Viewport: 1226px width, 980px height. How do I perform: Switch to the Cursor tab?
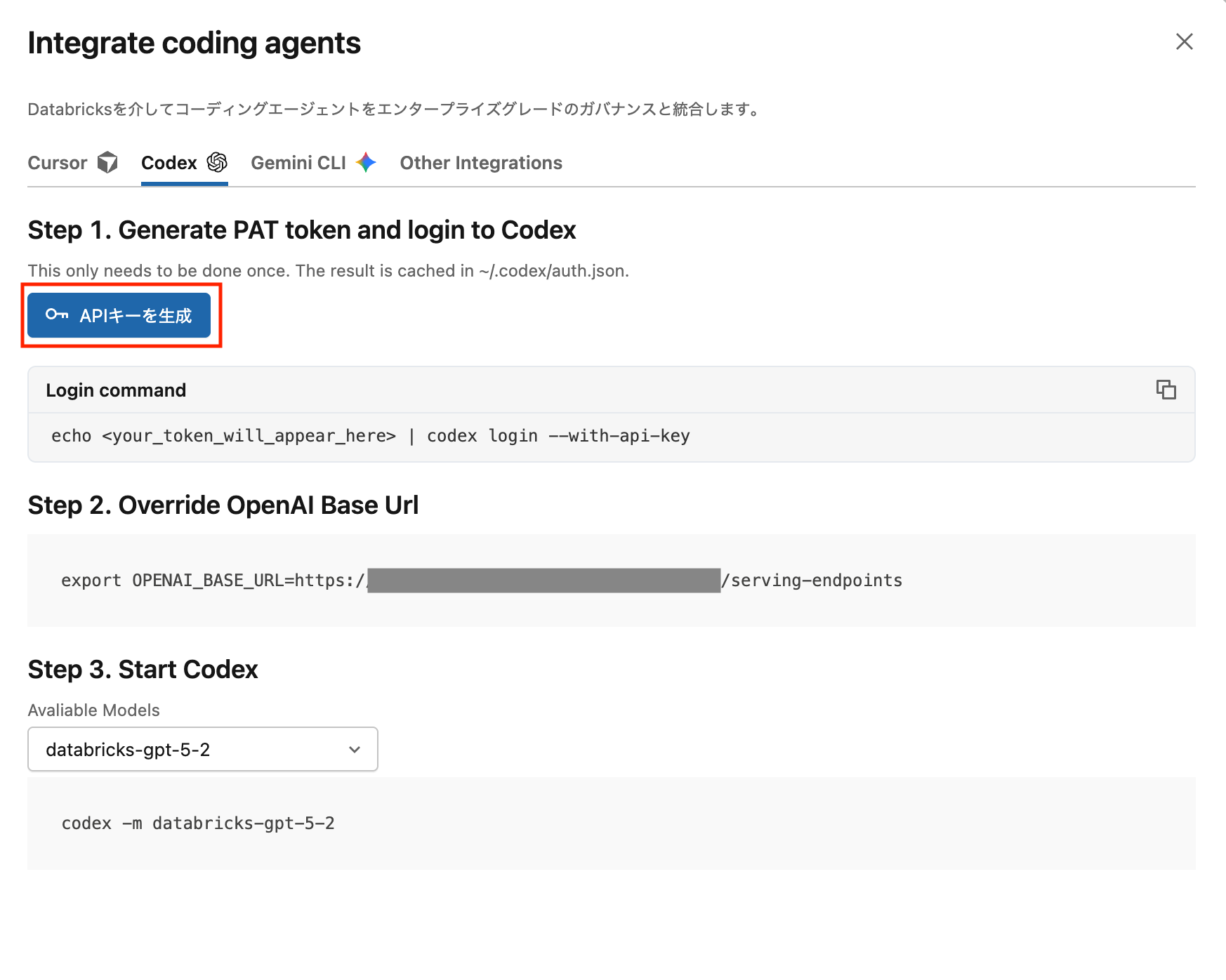click(x=58, y=163)
